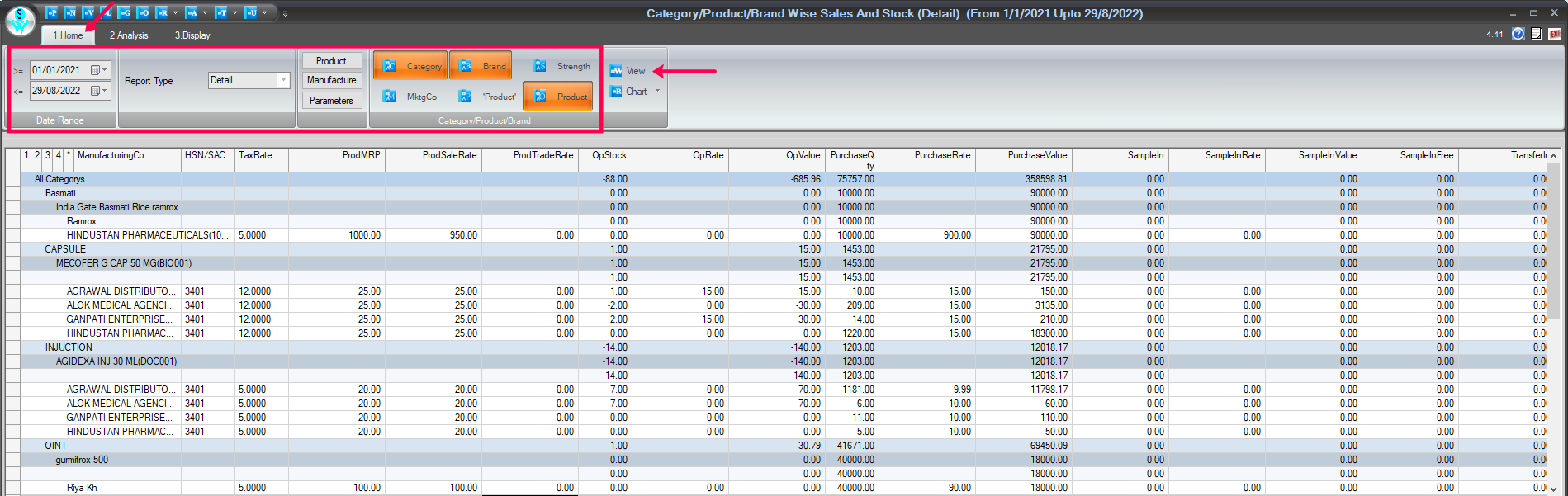Toggle the quoted 'Product' grouping button
The image size is (1568, 496).
(487, 97)
